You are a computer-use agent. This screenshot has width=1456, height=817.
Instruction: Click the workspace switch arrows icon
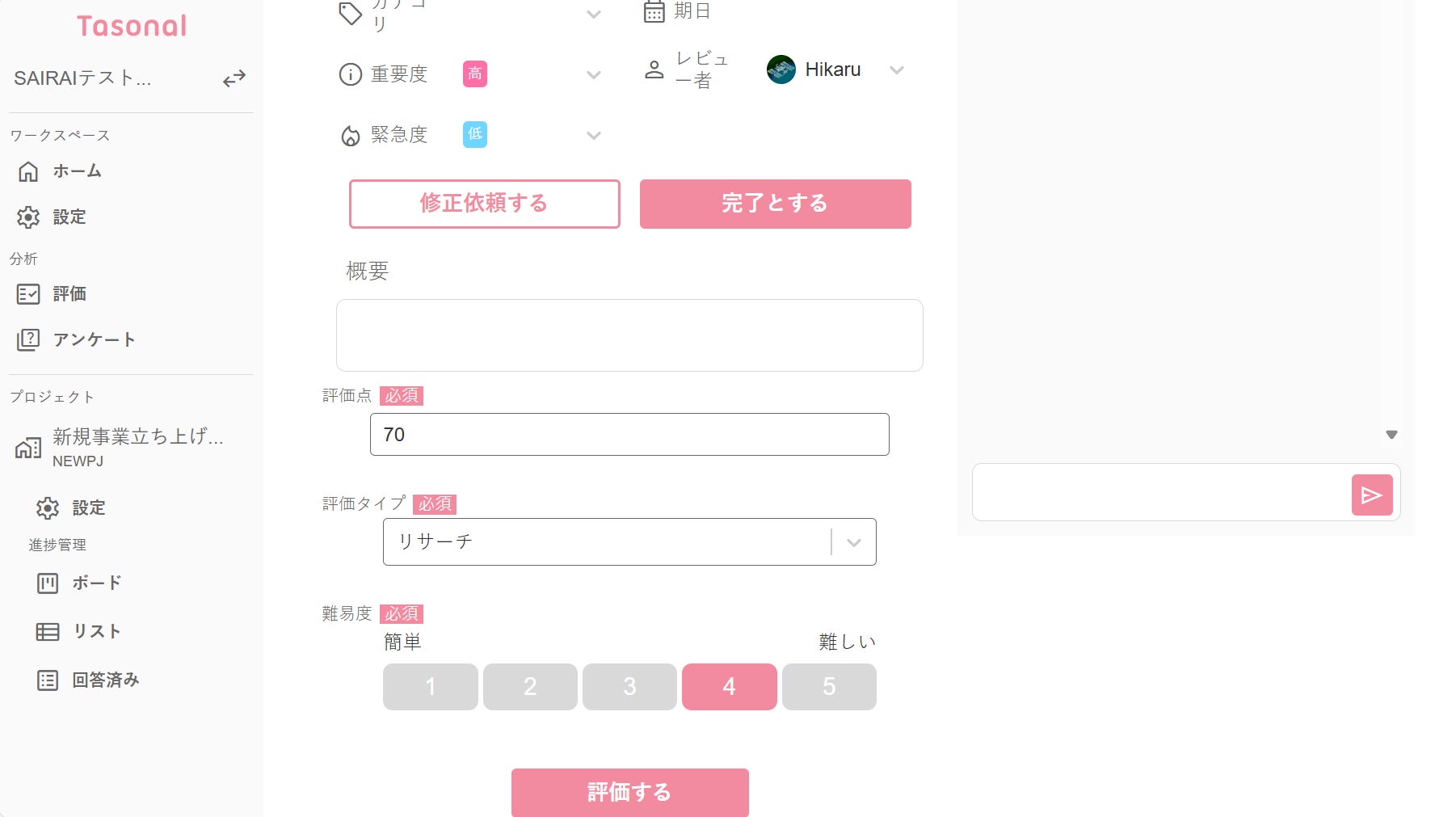(x=234, y=78)
